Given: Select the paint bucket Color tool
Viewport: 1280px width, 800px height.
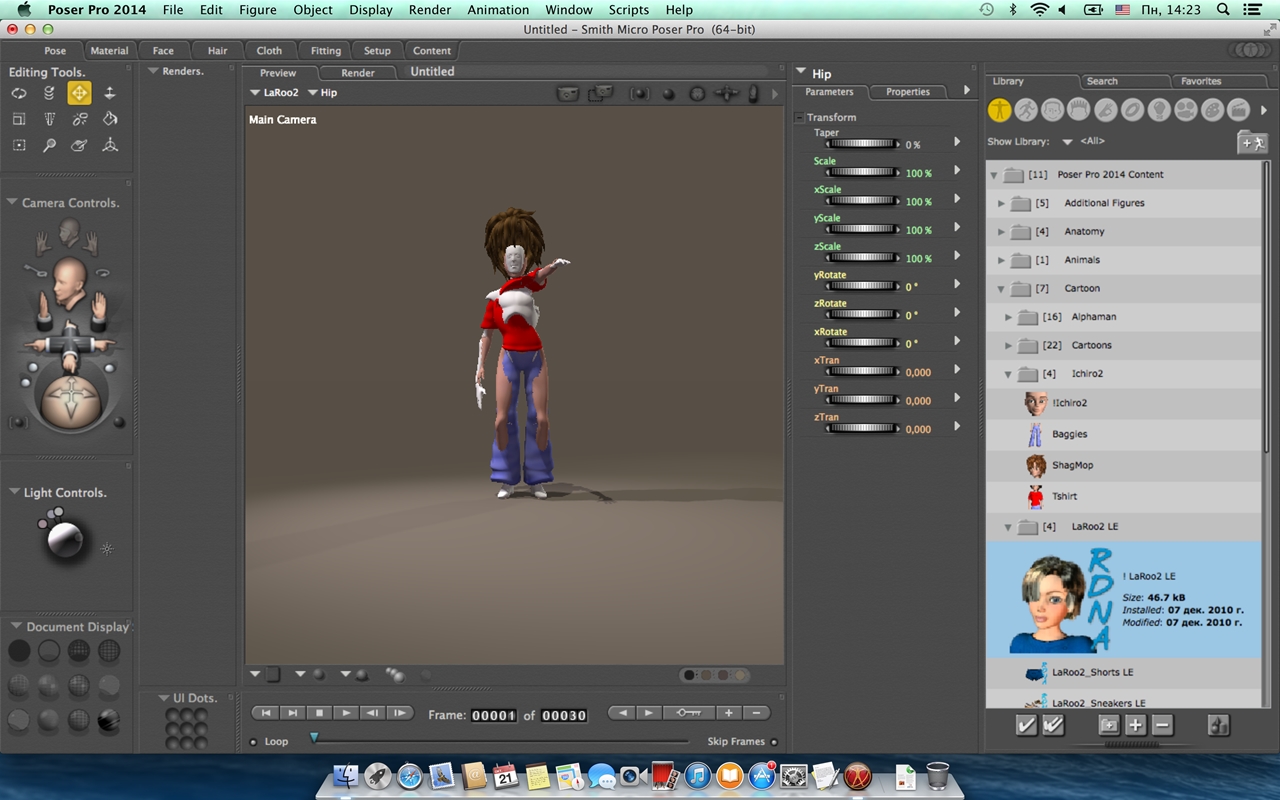Looking at the screenshot, I should coord(110,119).
